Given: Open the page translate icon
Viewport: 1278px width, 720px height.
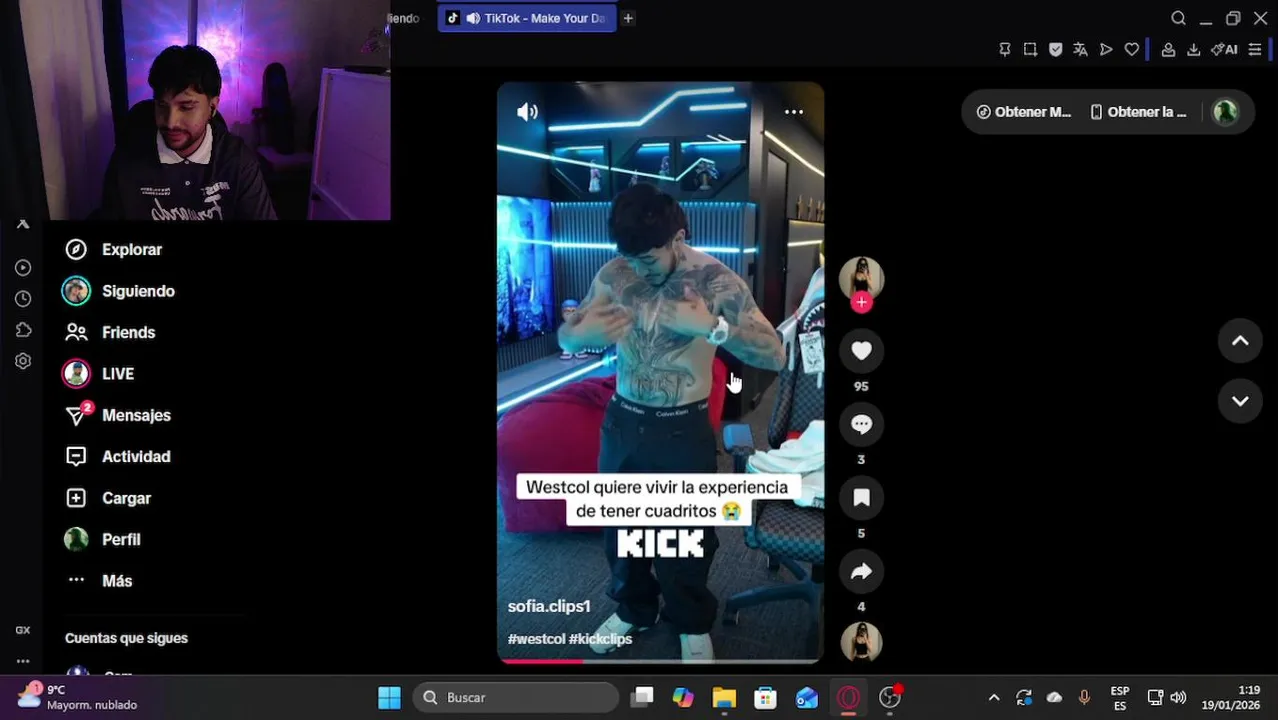Looking at the screenshot, I should pos(1080,49).
